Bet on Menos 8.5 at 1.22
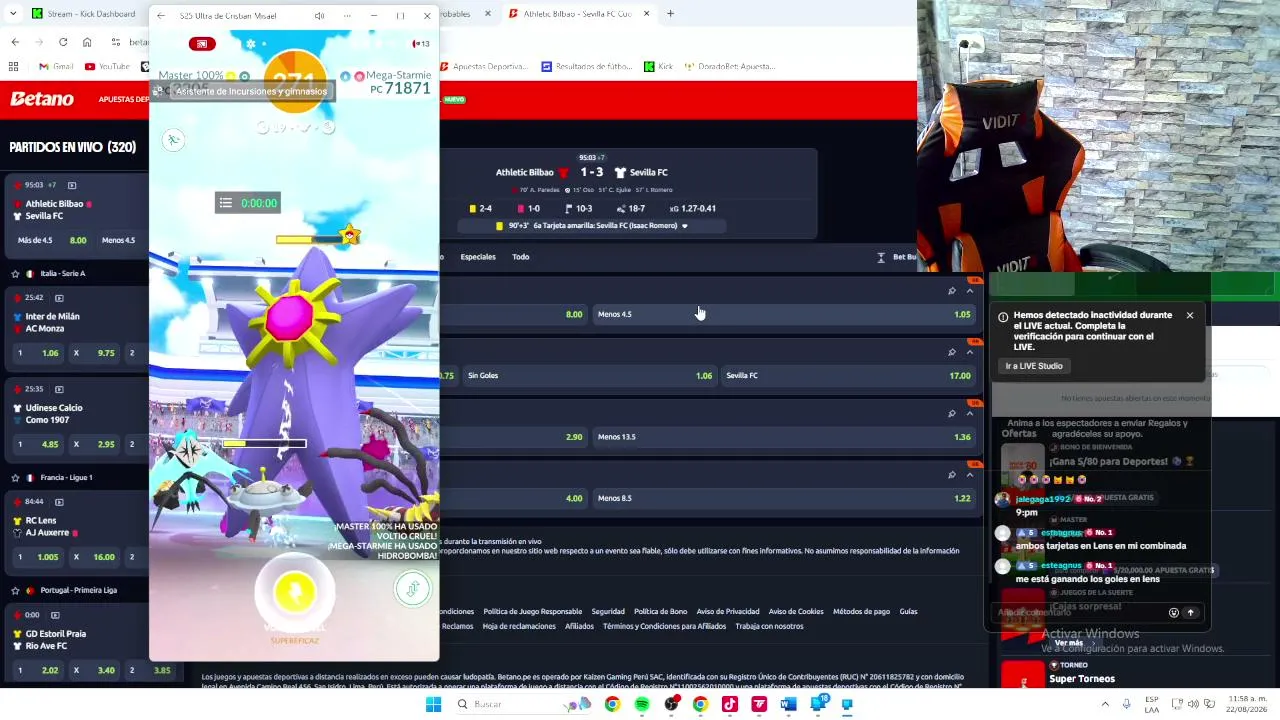 [784, 498]
